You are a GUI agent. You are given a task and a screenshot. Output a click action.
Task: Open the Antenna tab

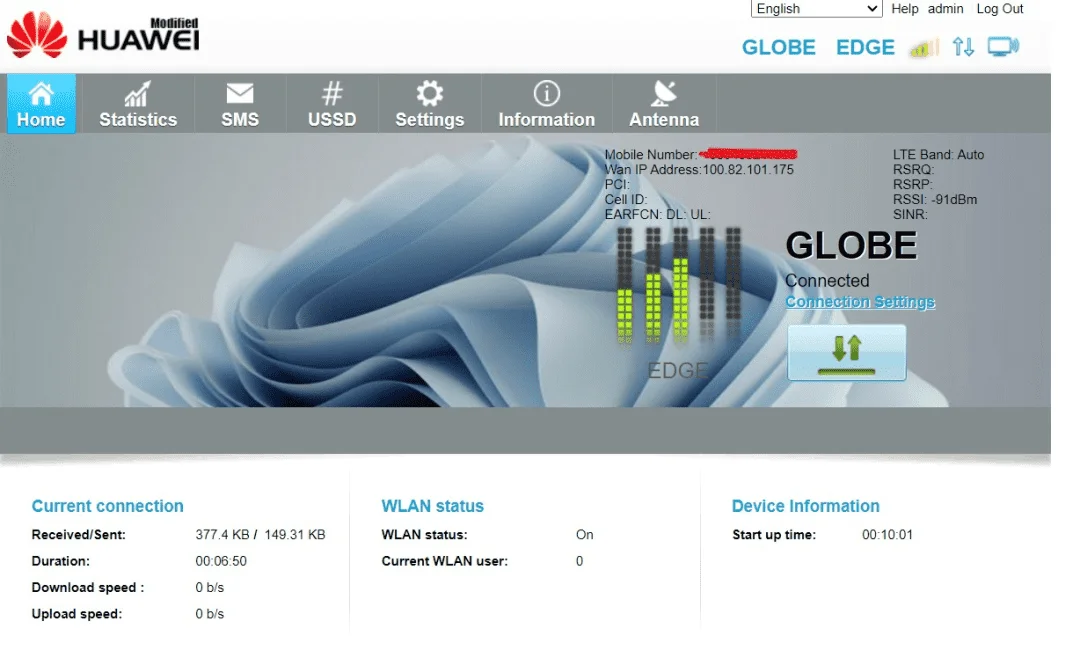[664, 103]
